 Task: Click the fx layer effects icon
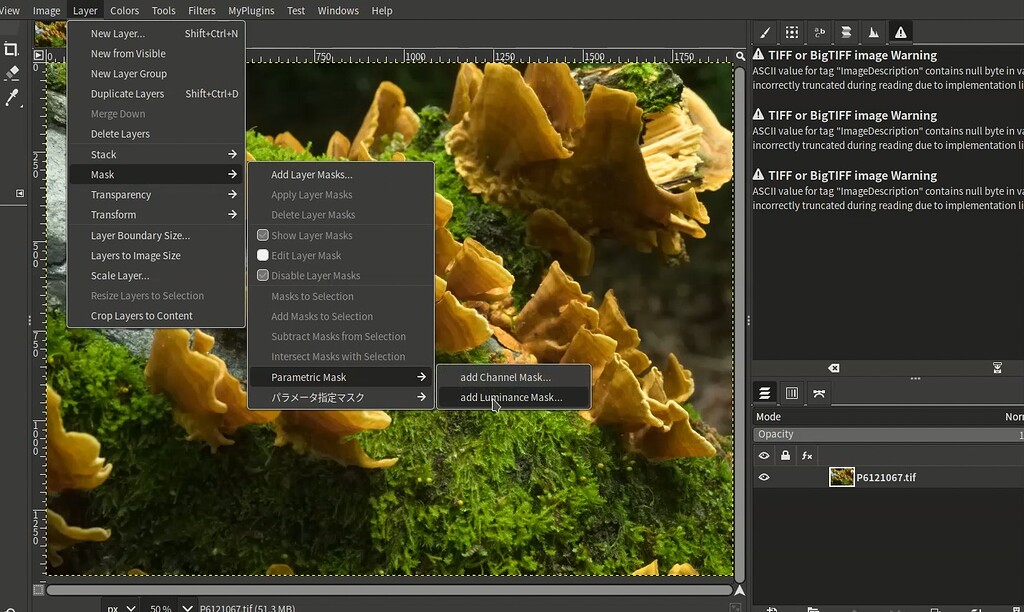(x=807, y=455)
